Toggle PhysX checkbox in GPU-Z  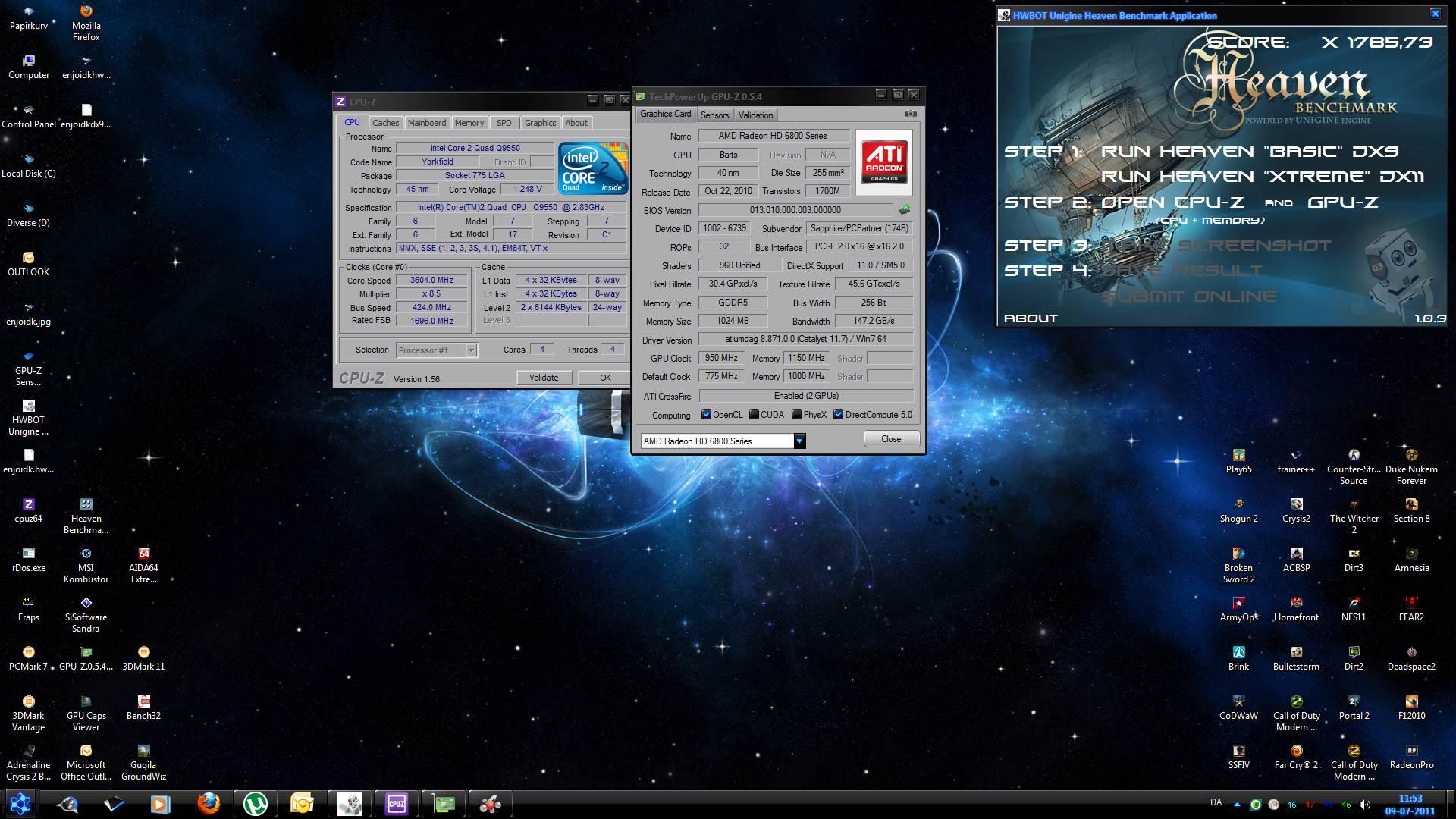tap(796, 415)
